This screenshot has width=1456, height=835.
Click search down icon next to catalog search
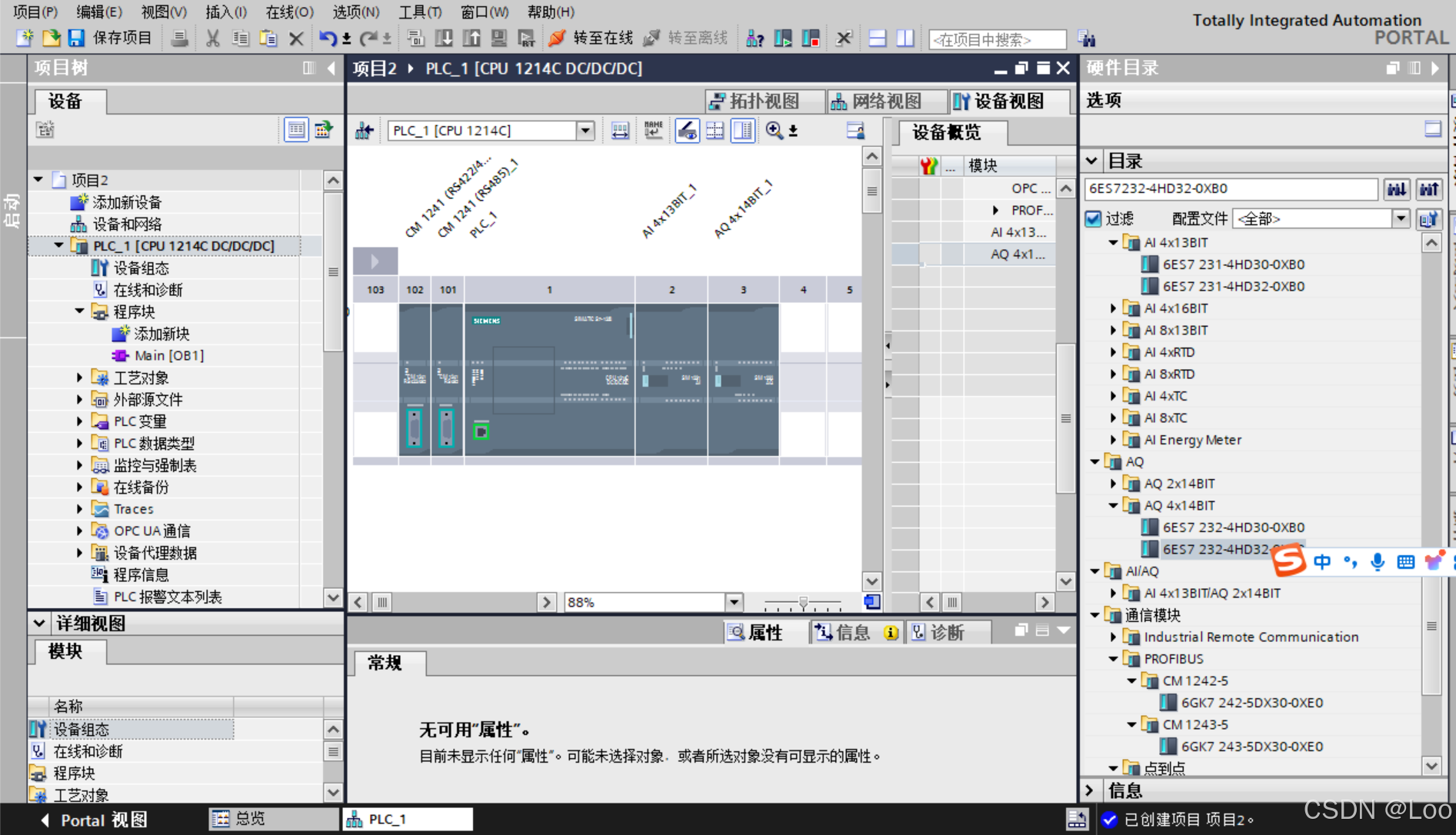[1398, 189]
